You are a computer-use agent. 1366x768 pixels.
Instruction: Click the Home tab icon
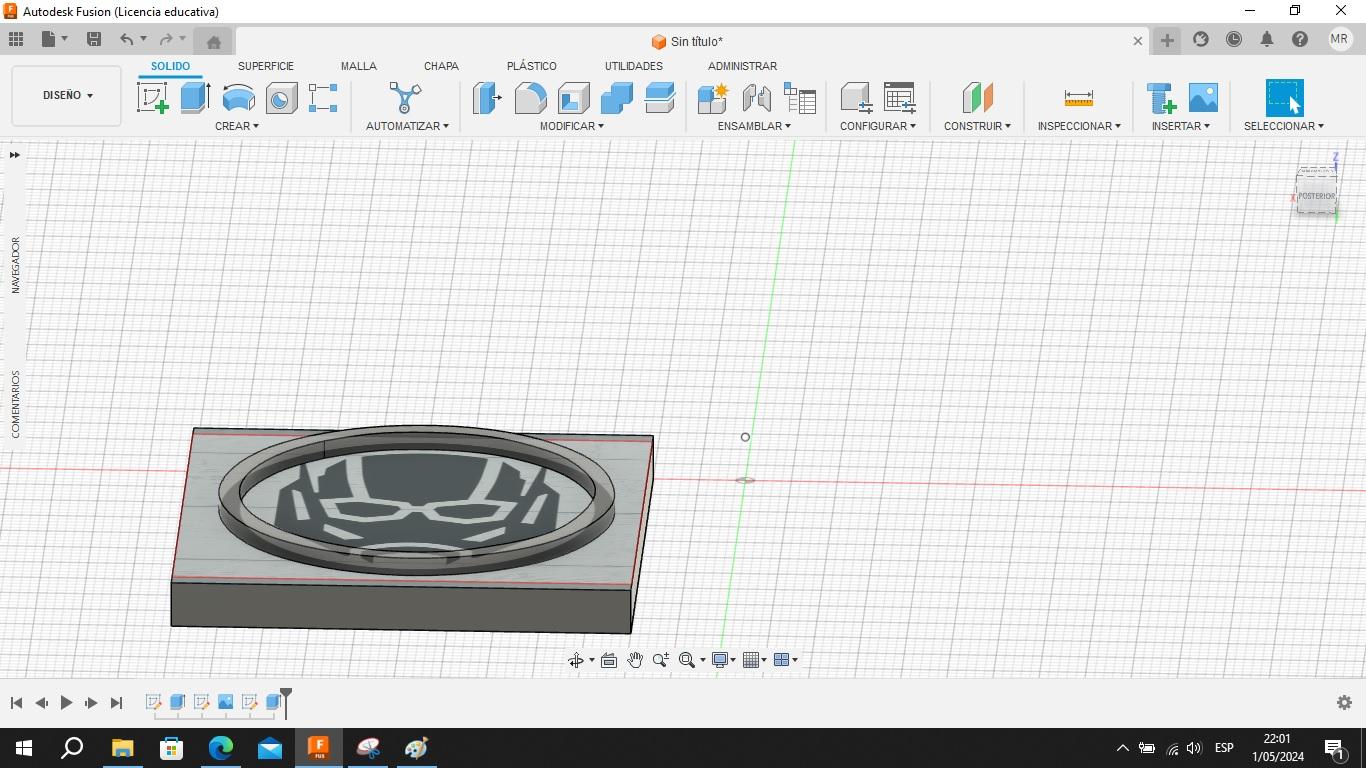(x=213, y=41)
